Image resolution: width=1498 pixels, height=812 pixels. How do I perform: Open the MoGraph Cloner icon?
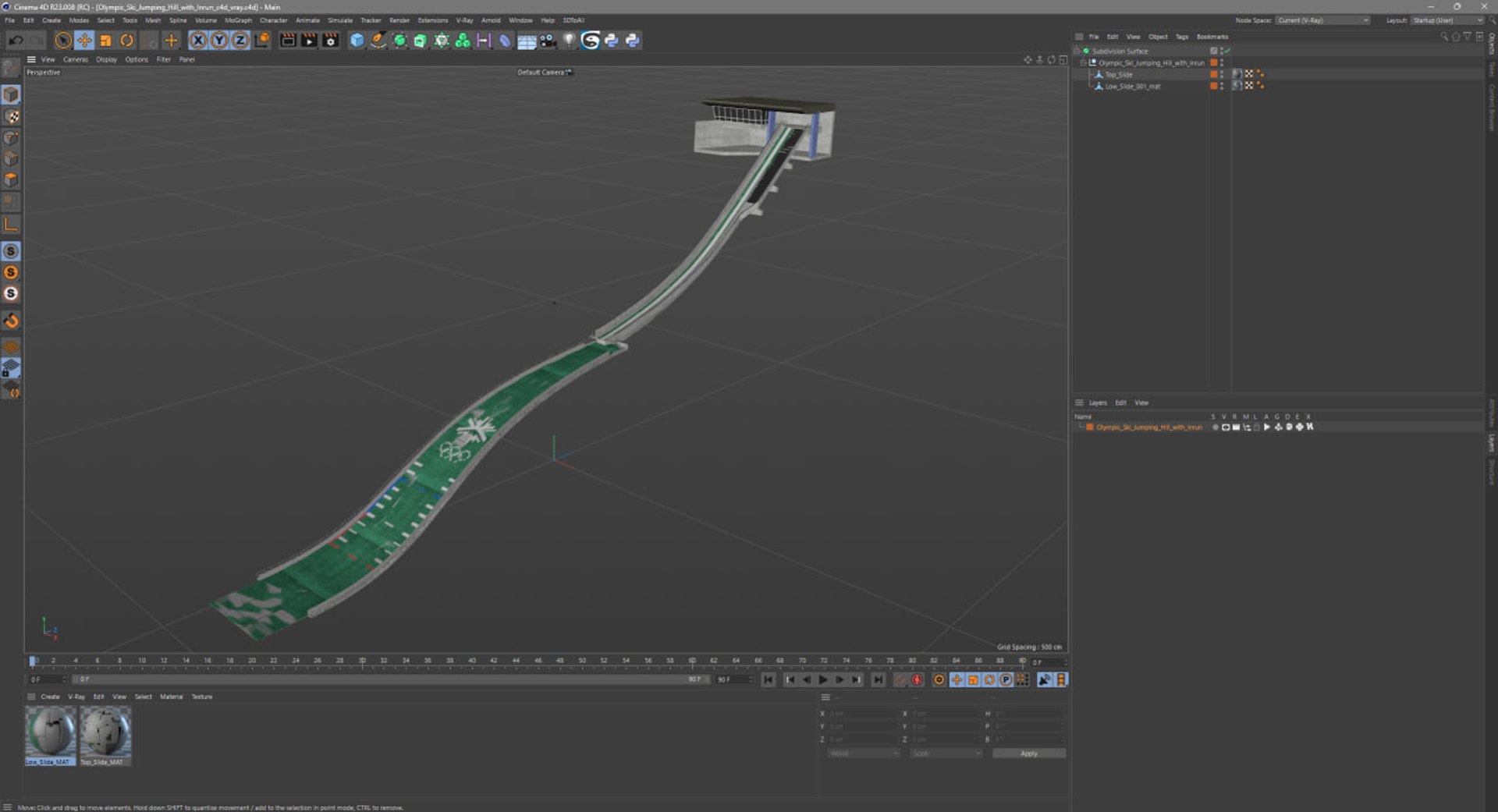[x=463, y=41]
